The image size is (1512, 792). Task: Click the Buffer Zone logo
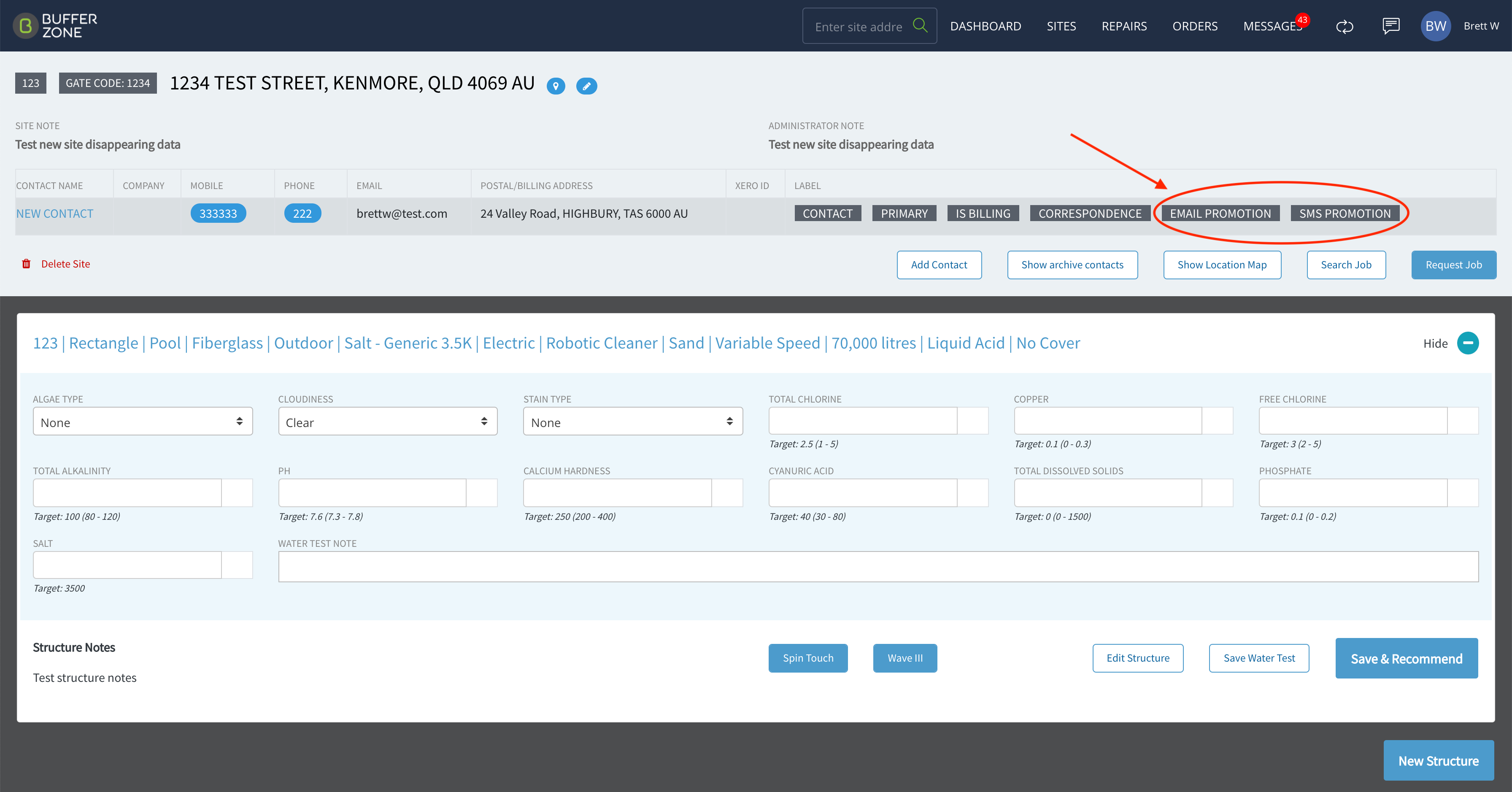pyautogui.click(x=55, y=26)
